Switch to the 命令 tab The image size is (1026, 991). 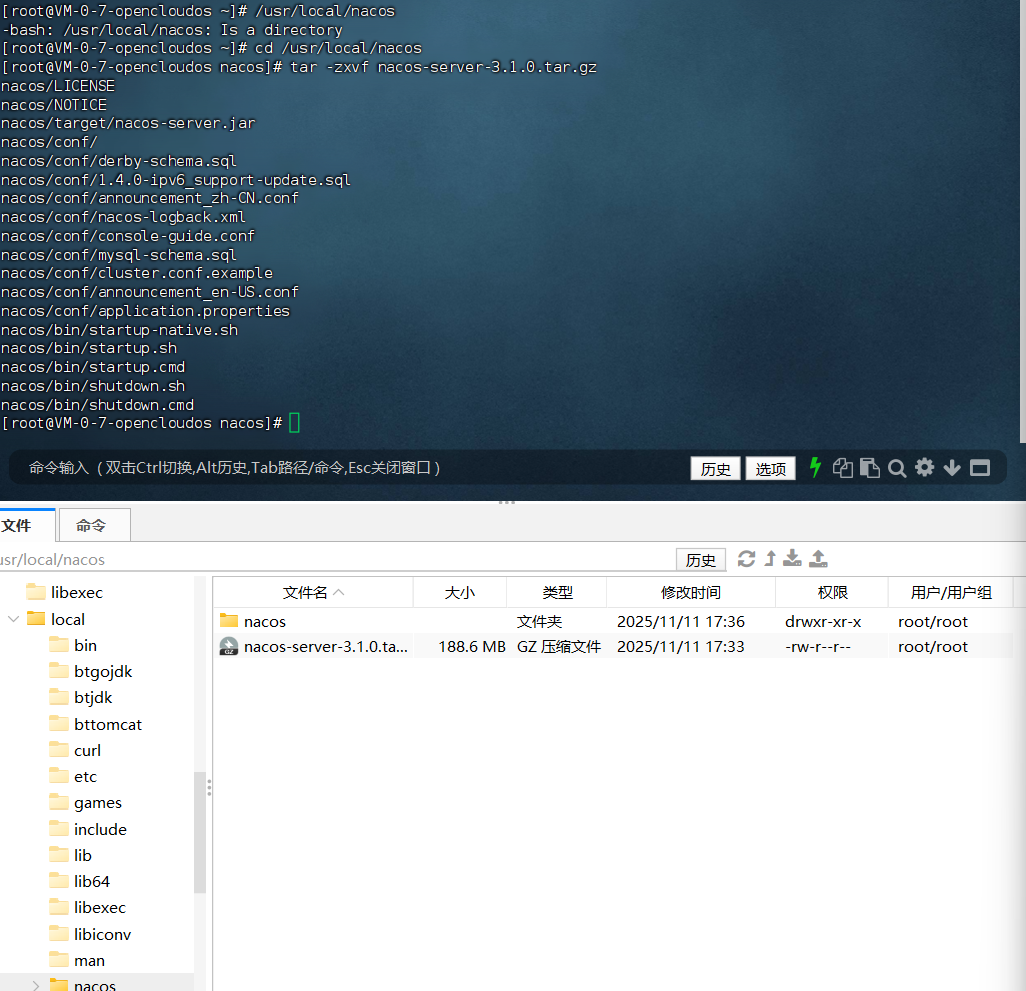click(x=91, y=525)
